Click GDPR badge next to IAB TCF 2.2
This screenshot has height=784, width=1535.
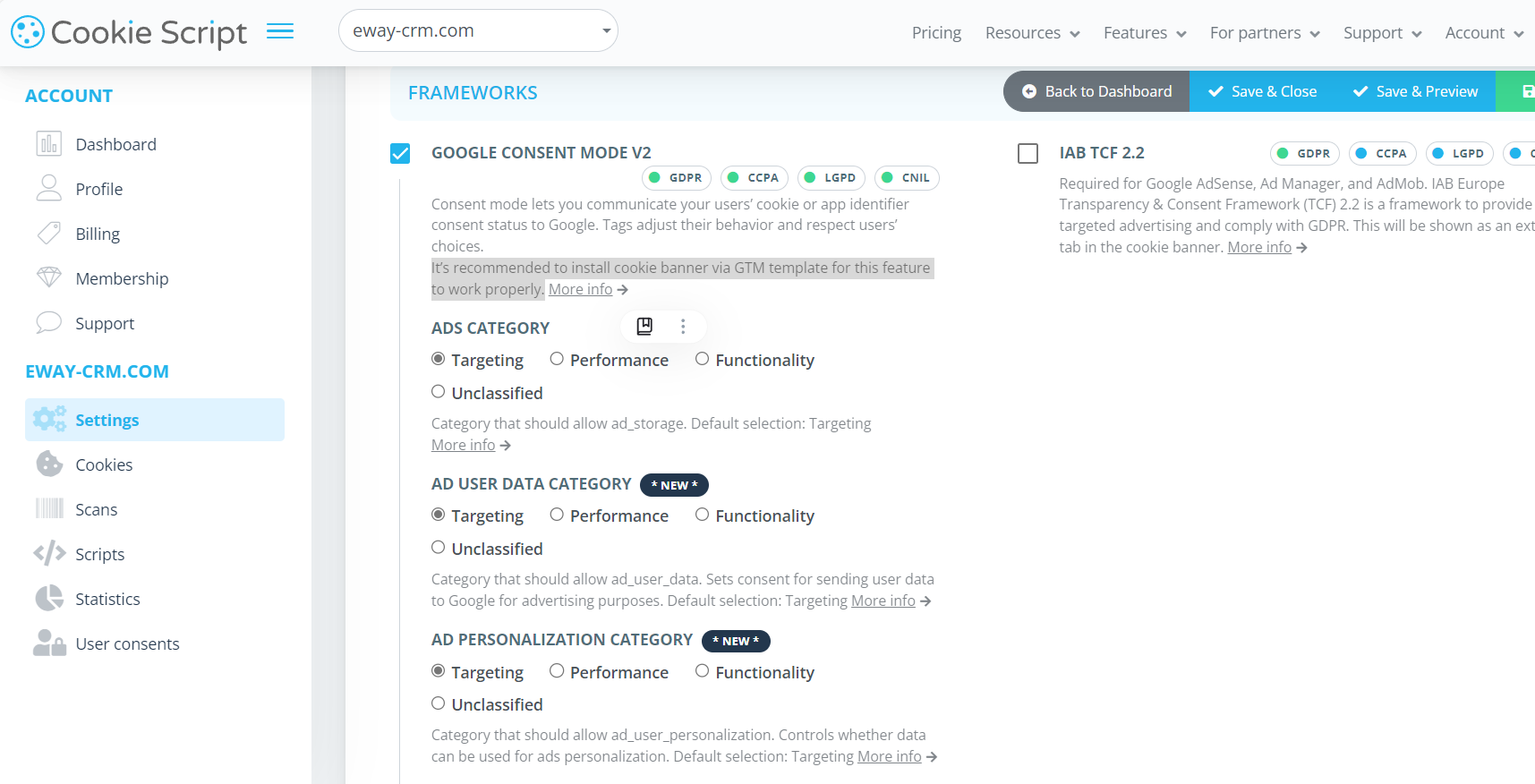1305,153
